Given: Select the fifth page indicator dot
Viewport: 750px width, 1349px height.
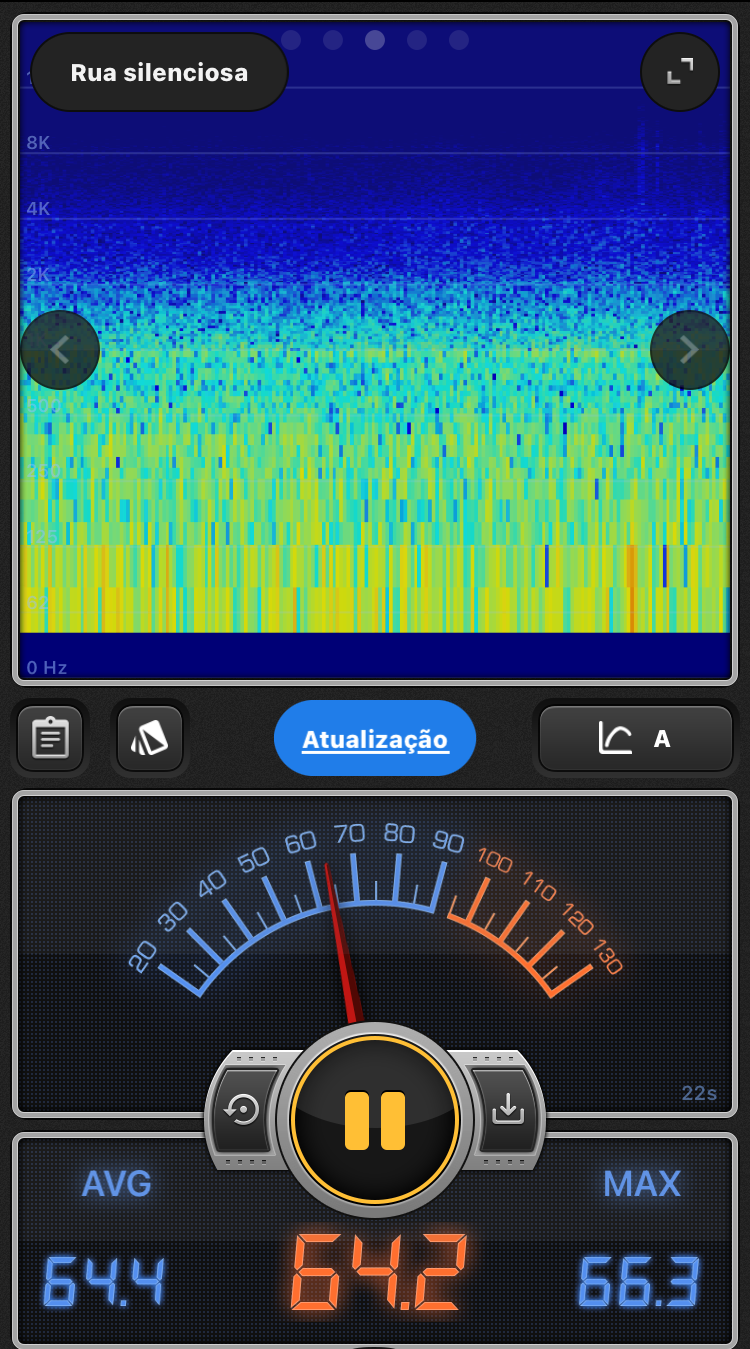Looking at the screenshot, I should click(459, 40).
